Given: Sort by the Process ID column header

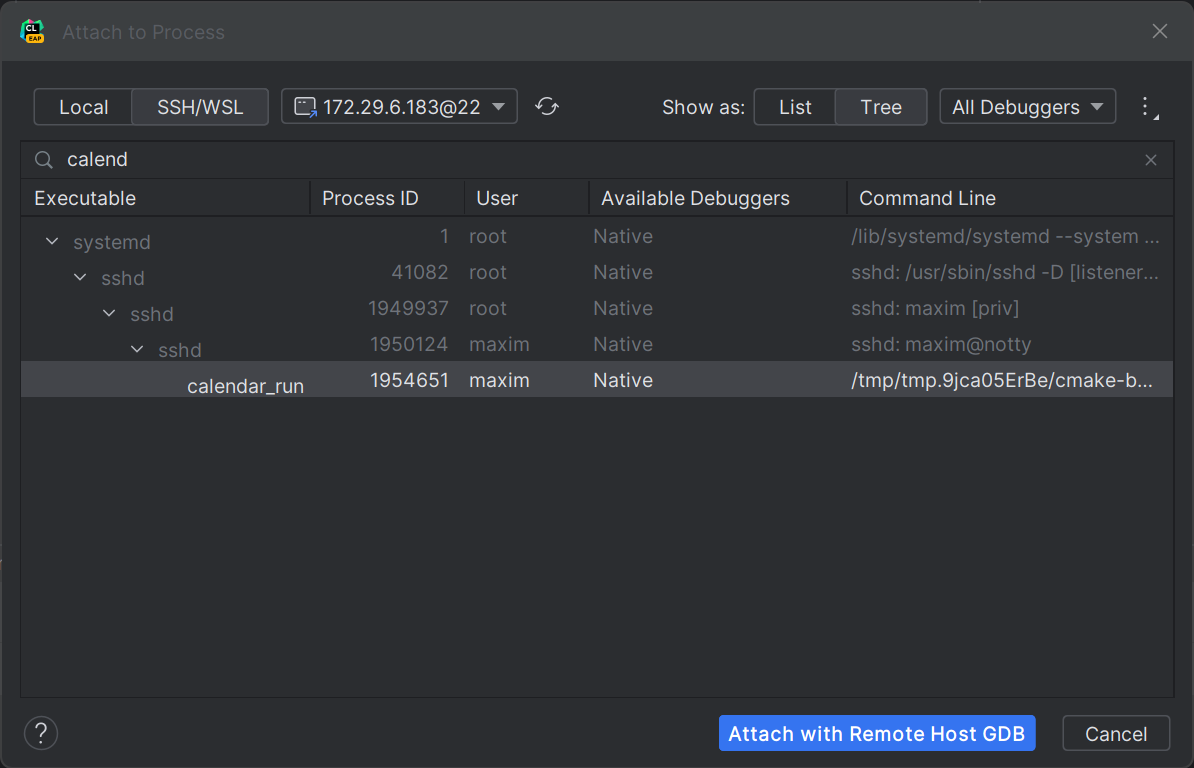Looking at the screenshot, I should [x=387, y=198].
